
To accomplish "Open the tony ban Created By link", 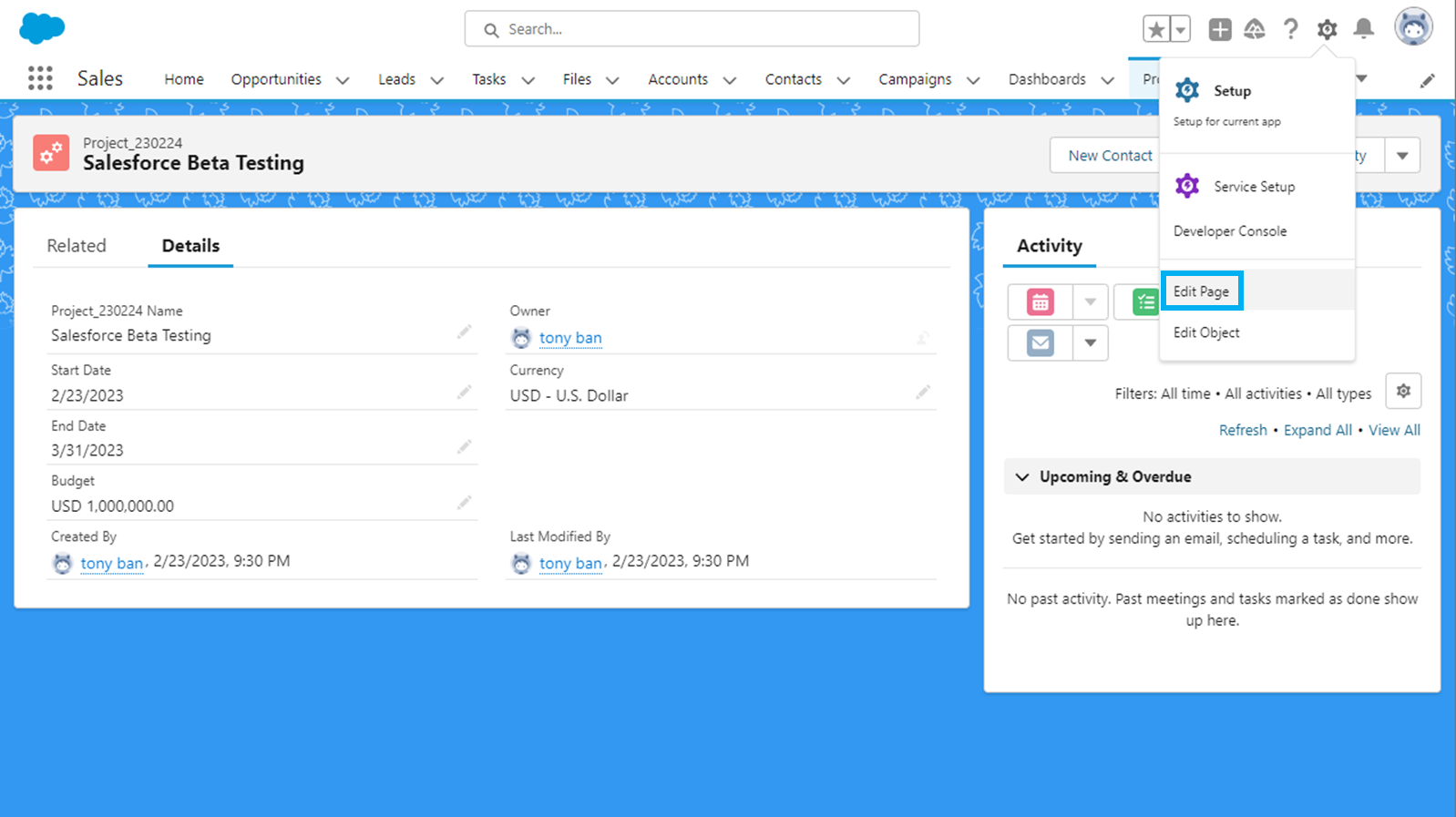I will click(112, 563).
